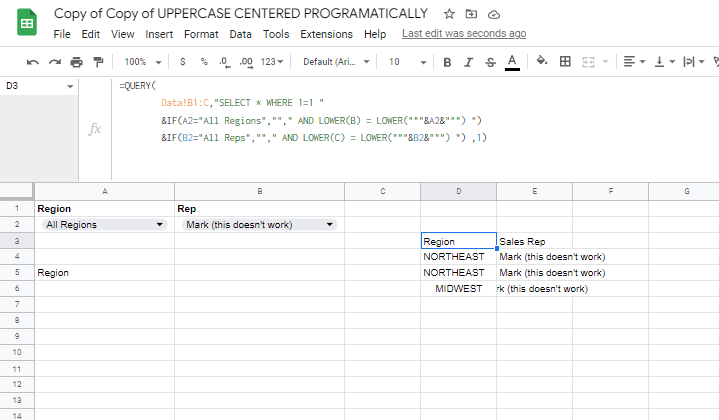Image resolution: width=719 pixels, height=420 pixels.
Task: Open the Tools menu
Action: pos(276,34)
